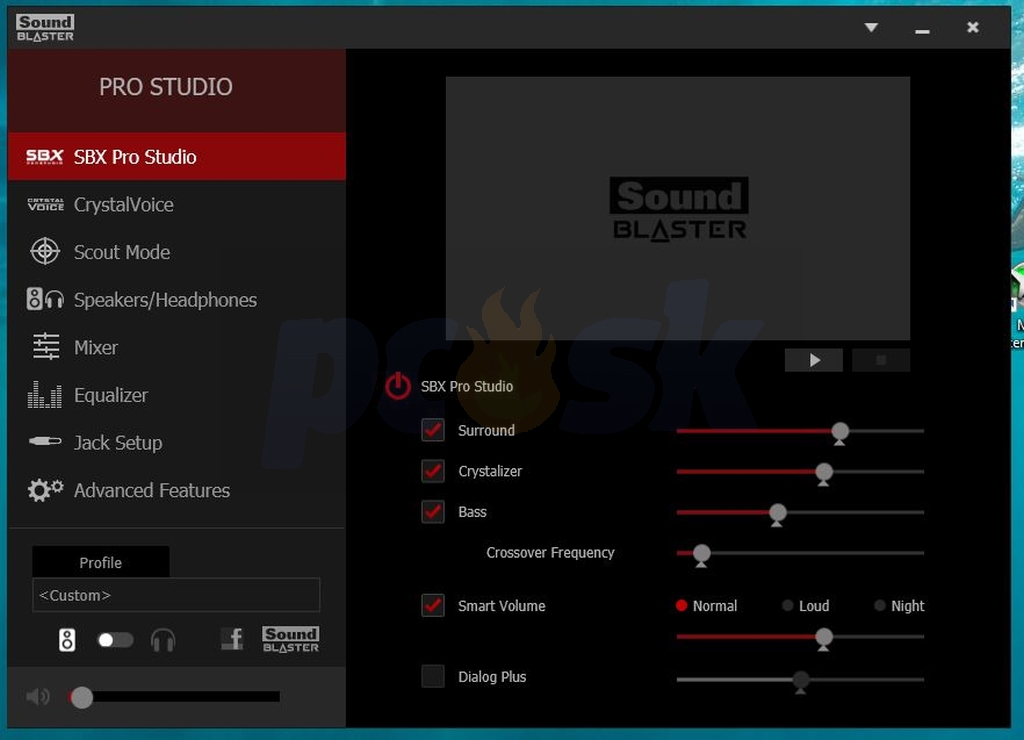Click the Equalizer bars icon

[45, 394]
